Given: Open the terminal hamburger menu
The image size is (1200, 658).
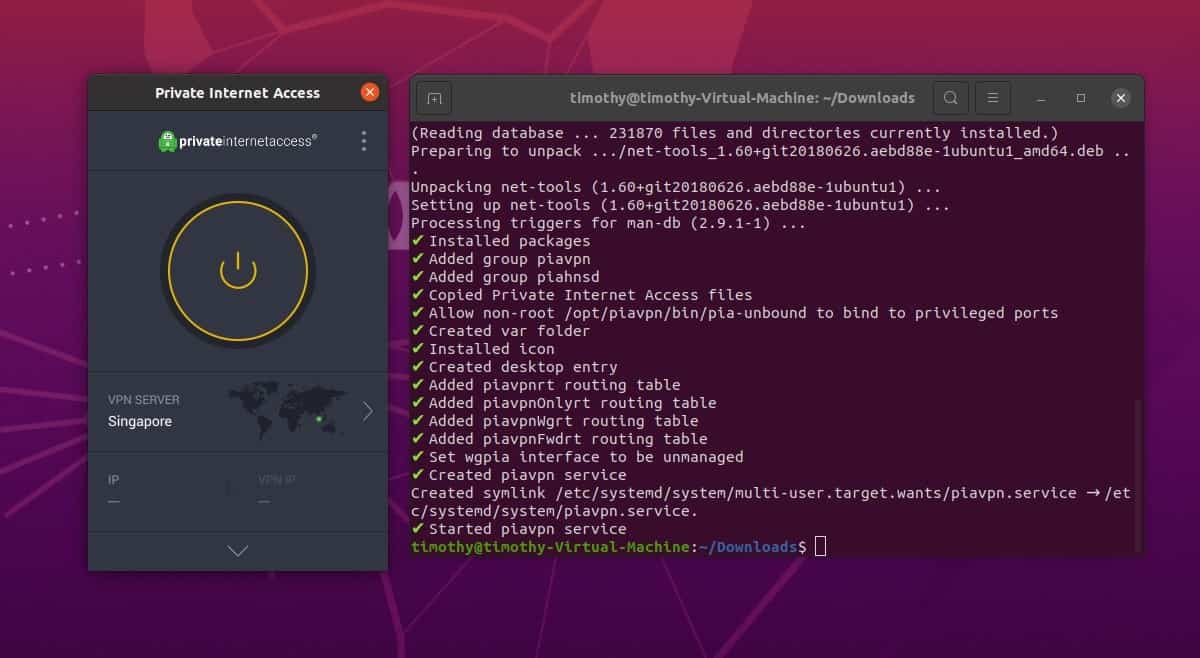Looking at the screenshot, I should click(x=993, y=98).
